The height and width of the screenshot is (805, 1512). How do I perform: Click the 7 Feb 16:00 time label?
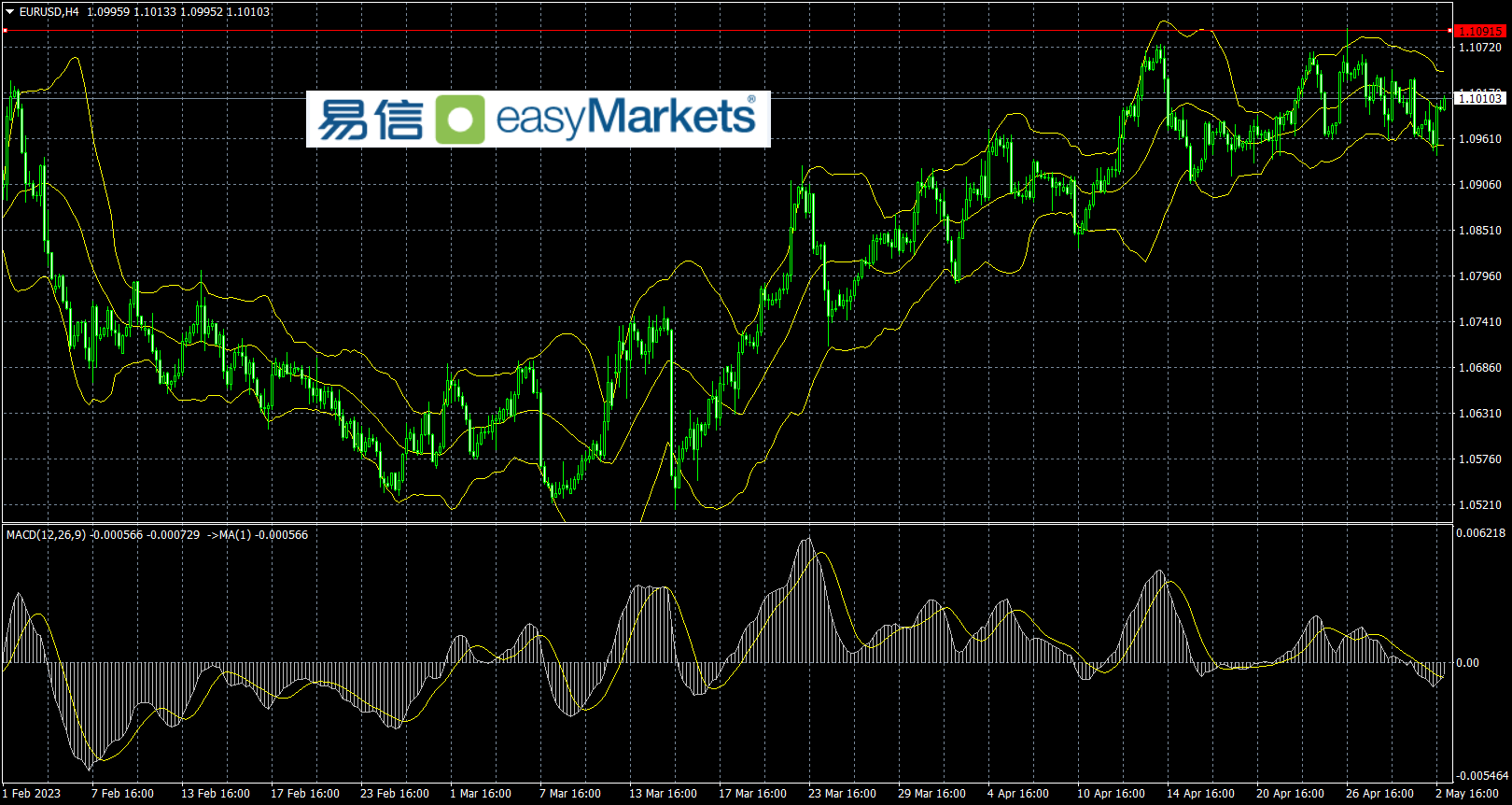point(122,794)
